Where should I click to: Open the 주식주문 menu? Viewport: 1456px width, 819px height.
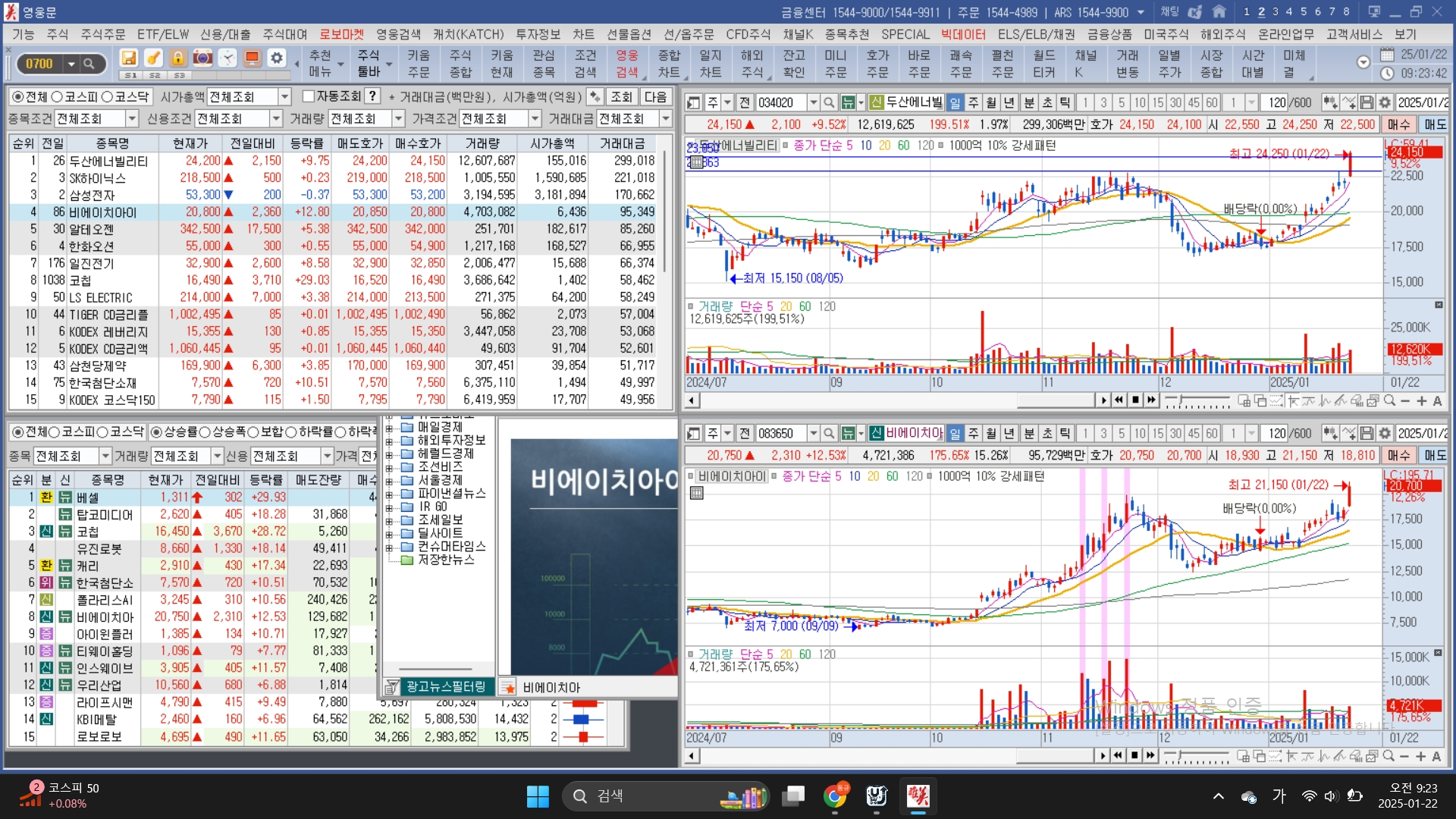(102, 34)
